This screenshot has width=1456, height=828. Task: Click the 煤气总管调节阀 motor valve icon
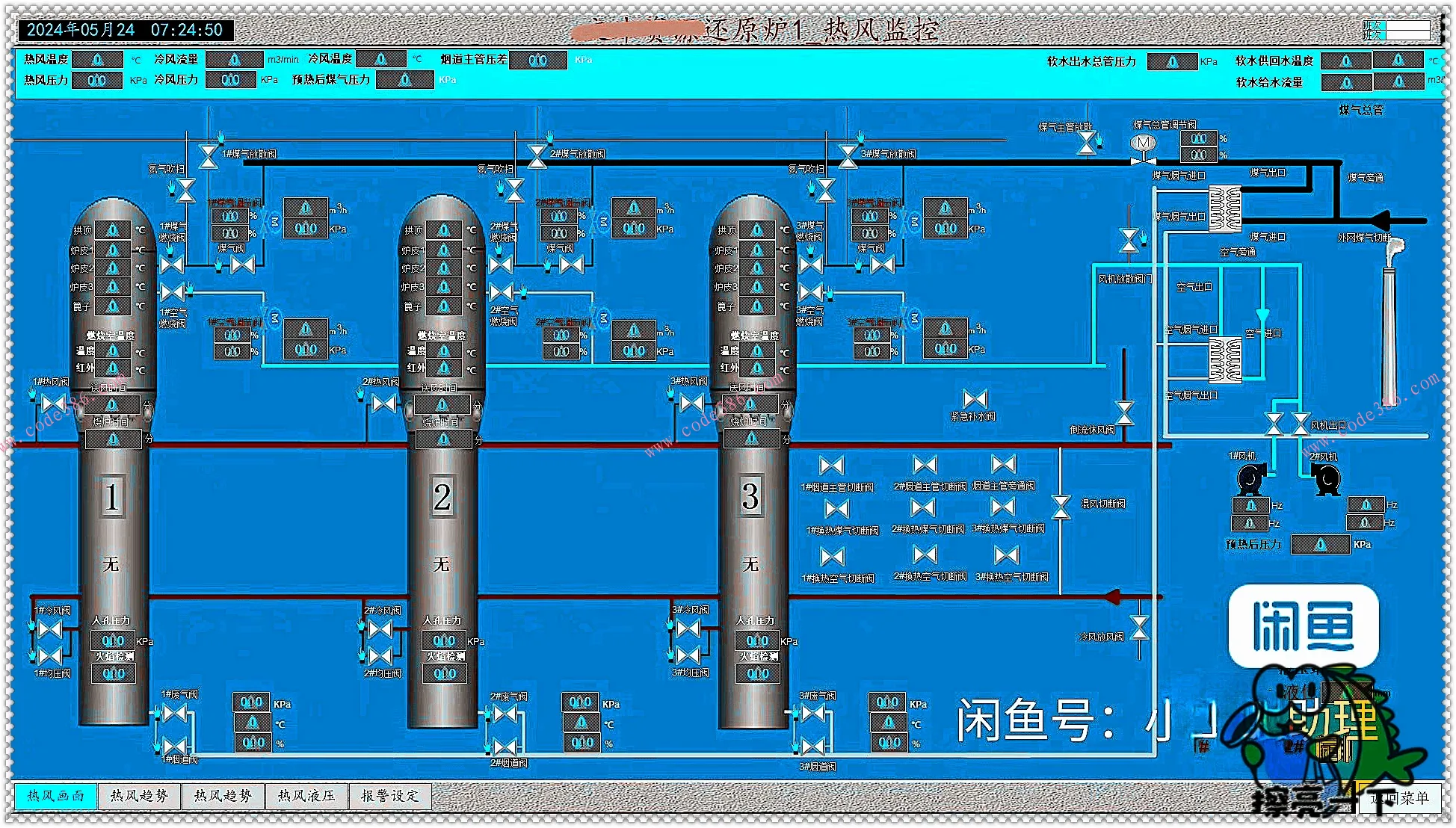tap(1142, 146)
